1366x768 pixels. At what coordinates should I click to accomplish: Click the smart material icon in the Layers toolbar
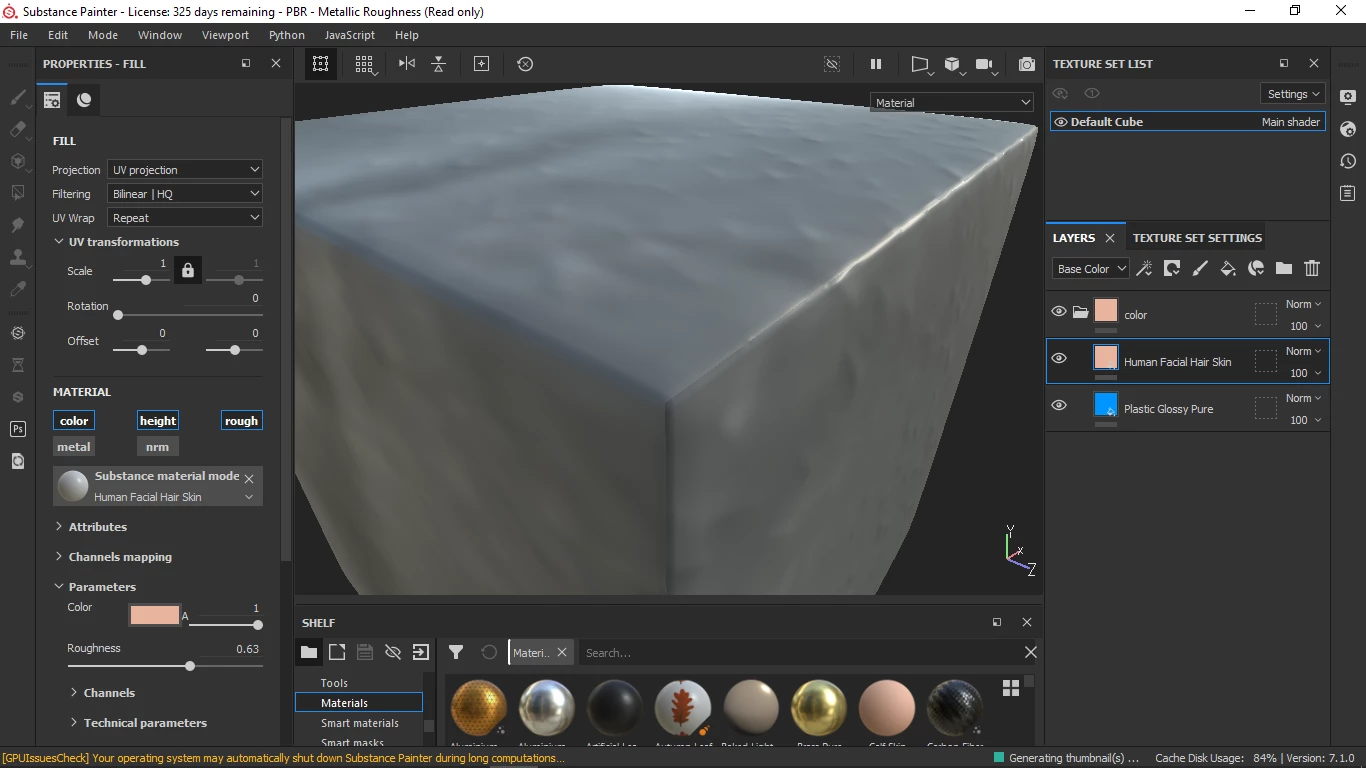pos(1256,268)
